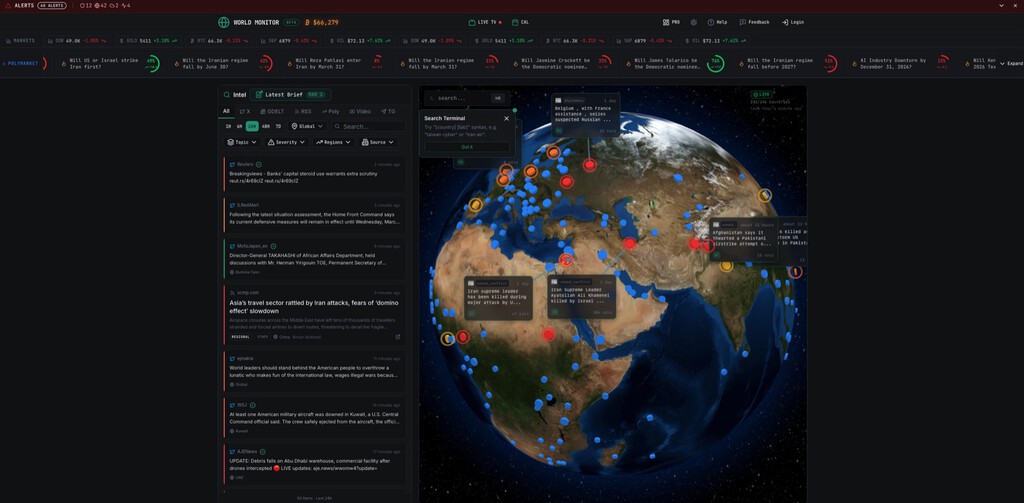
Task: Select the 24H time range
Action: [x=252, y=127]
